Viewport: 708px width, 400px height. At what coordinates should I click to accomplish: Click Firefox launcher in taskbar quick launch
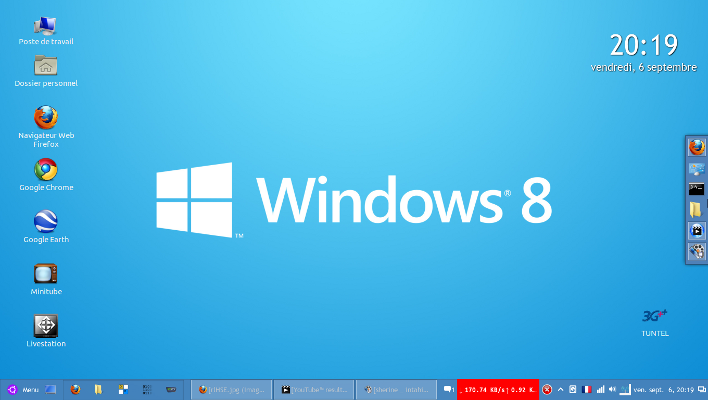point(76,389)
